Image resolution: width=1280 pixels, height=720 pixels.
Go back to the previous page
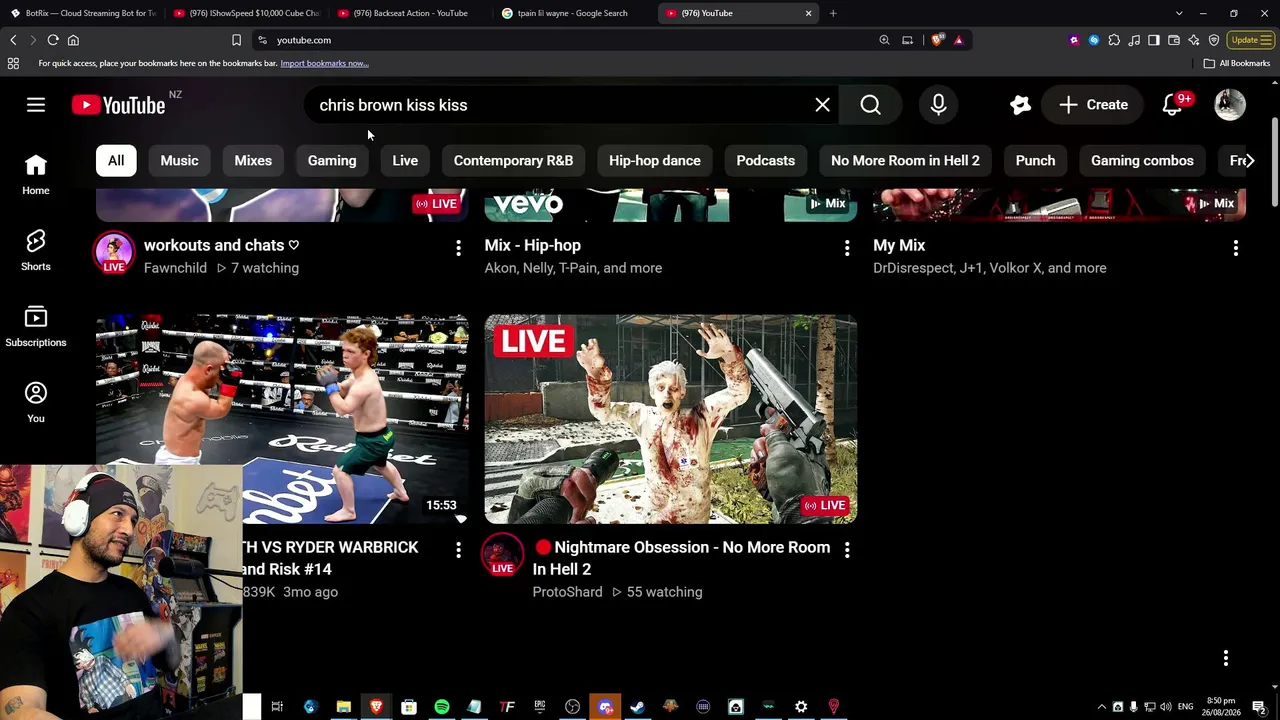click(13, 40)
